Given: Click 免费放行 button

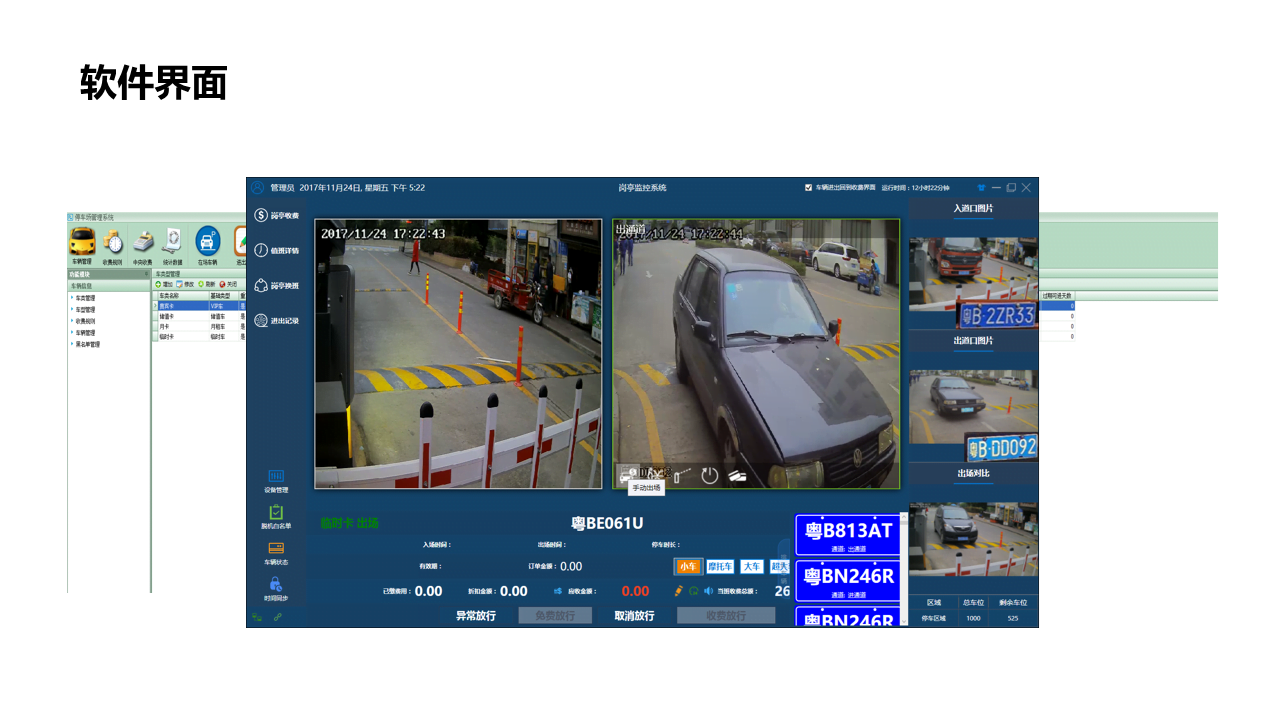Looking at the screenshot, I should (x=555, y=616).
